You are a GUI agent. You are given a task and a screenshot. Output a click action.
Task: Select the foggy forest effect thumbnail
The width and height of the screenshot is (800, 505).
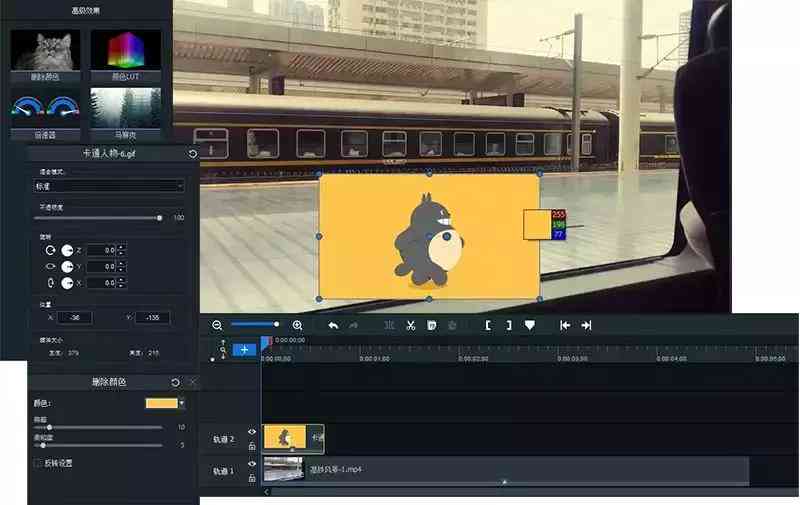[126, 108]
